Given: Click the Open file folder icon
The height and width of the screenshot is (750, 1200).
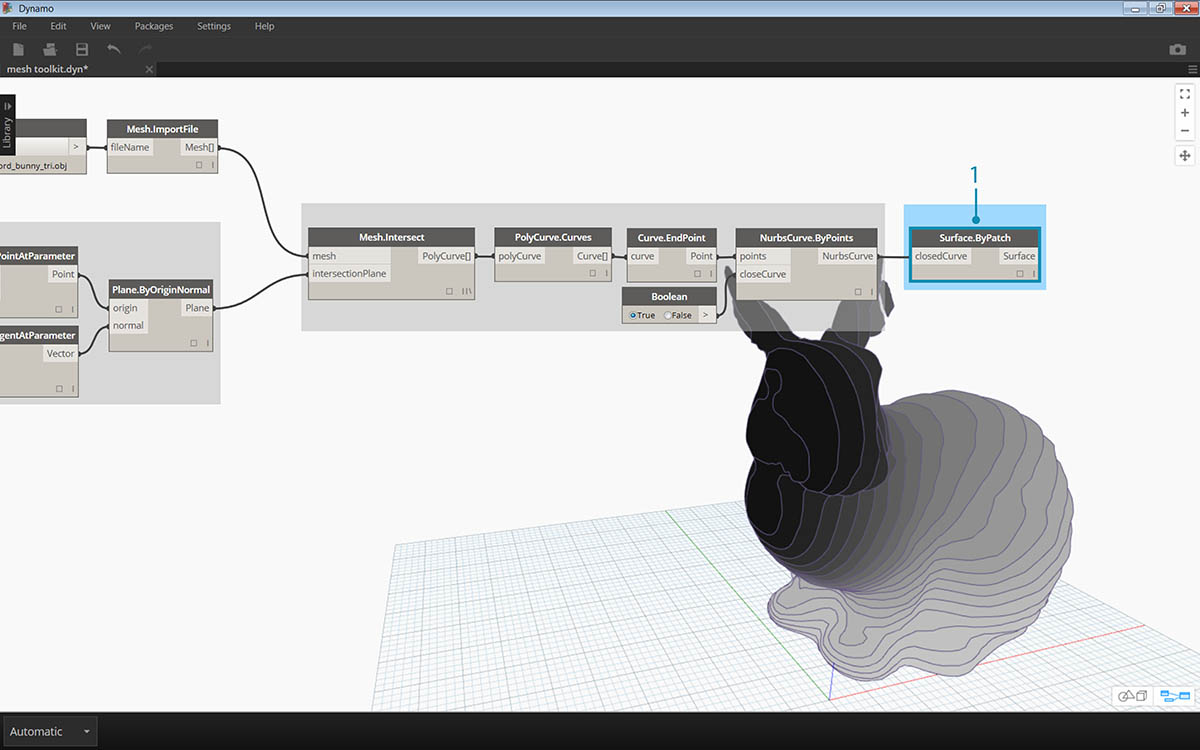Looking at the screenshot, I should [50, 49].
